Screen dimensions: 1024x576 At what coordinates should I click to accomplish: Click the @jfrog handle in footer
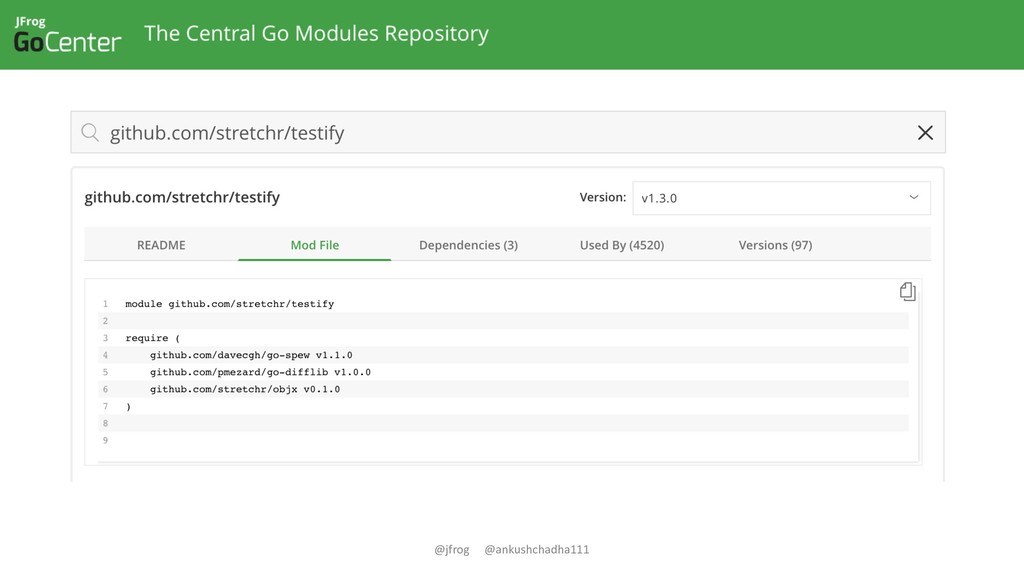pos(452,549)
